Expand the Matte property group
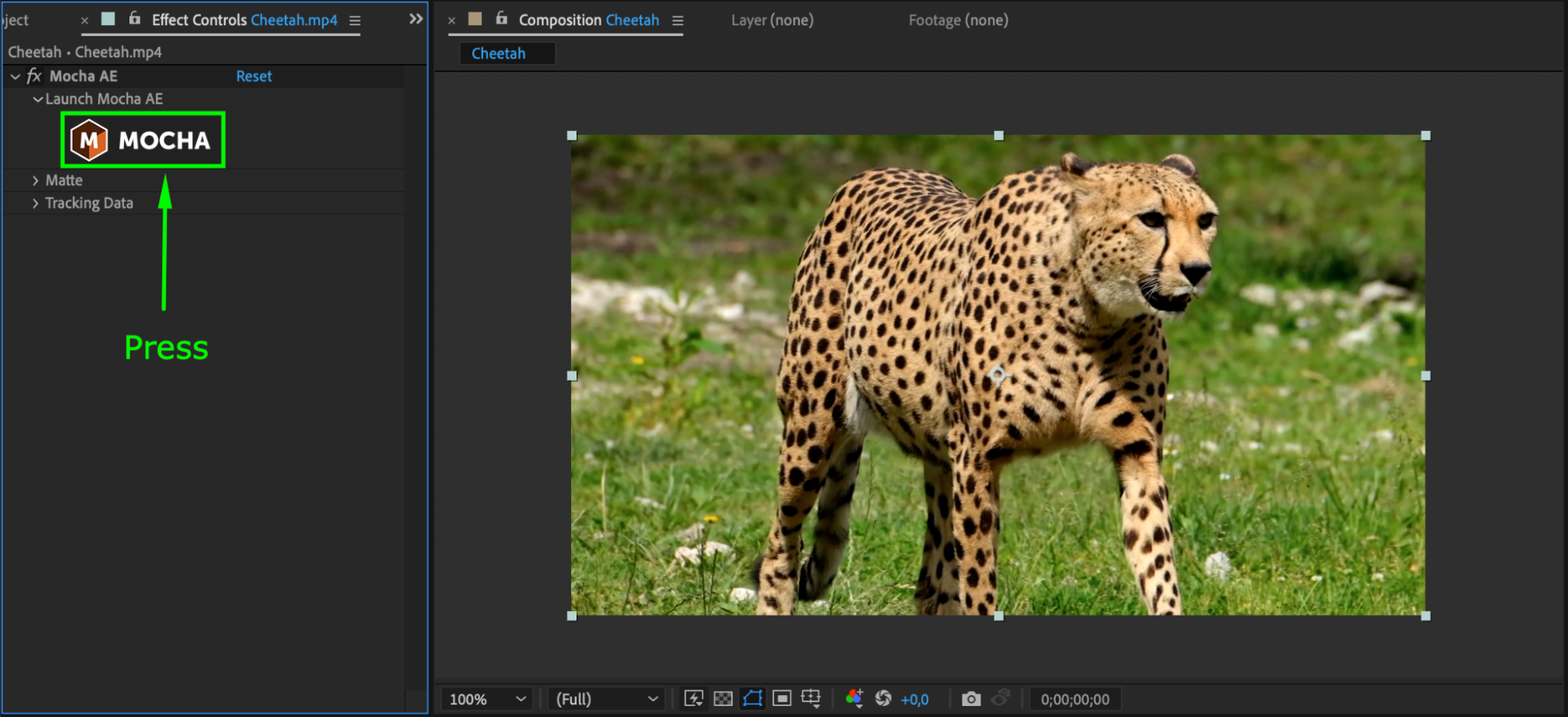The height and width of the screenshot is (717, 1568). [35, 180]
